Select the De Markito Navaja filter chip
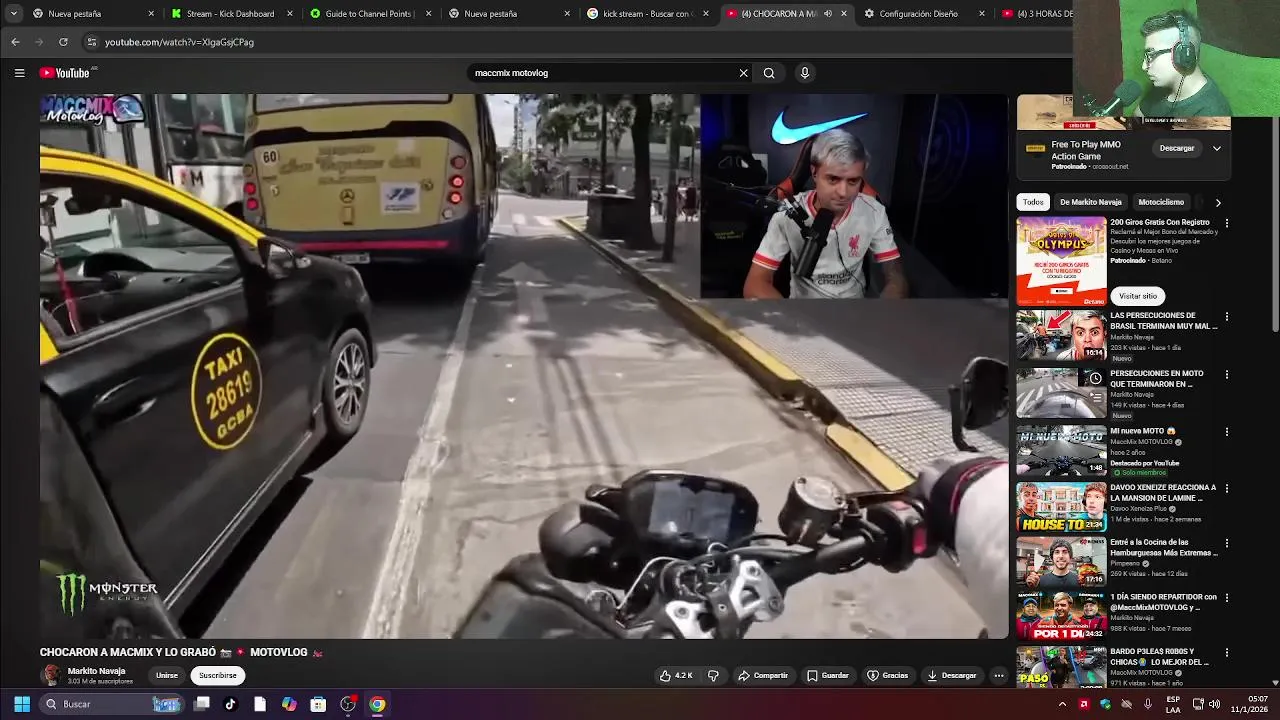1280x720 pixels. [1091, 202]
